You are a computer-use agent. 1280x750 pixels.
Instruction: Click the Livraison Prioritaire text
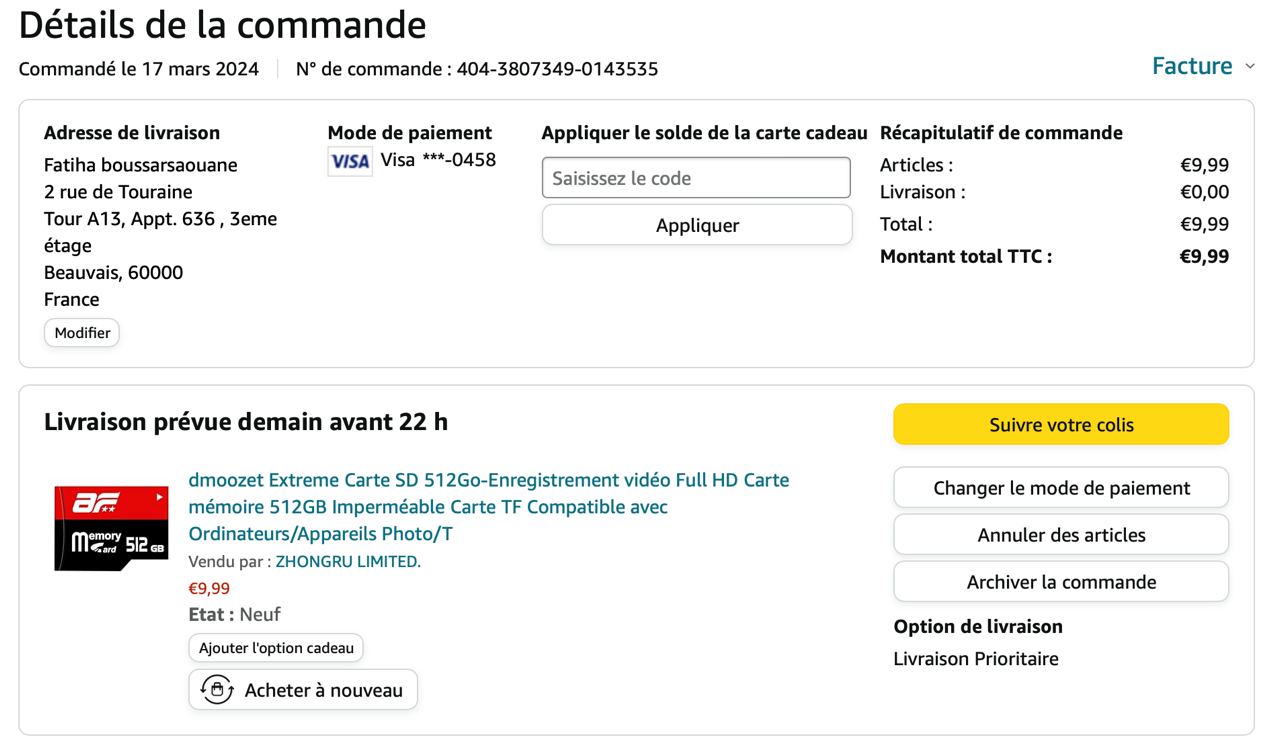click(x=976, y=659)
